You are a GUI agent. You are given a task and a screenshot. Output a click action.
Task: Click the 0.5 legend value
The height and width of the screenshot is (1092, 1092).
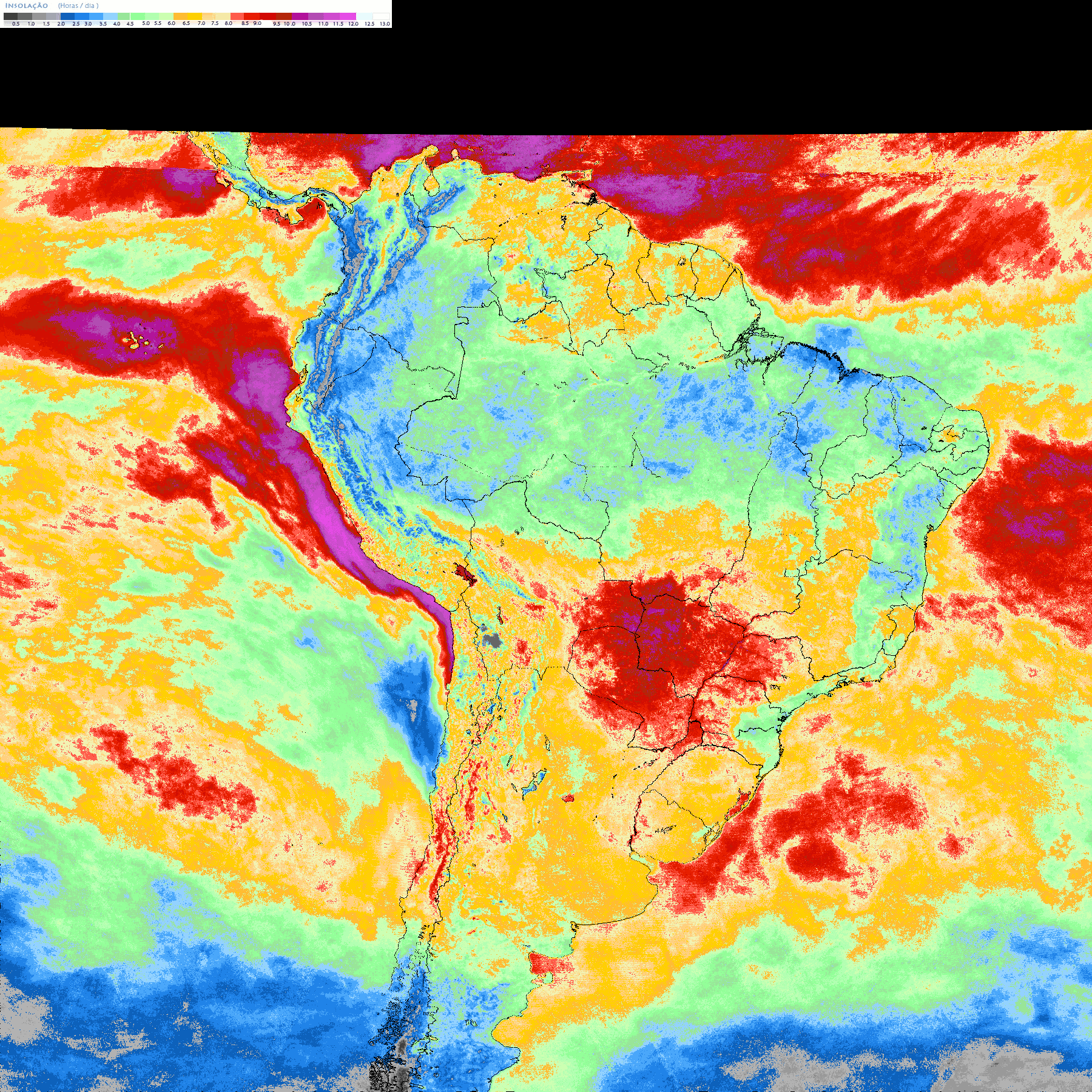[16, 24]
